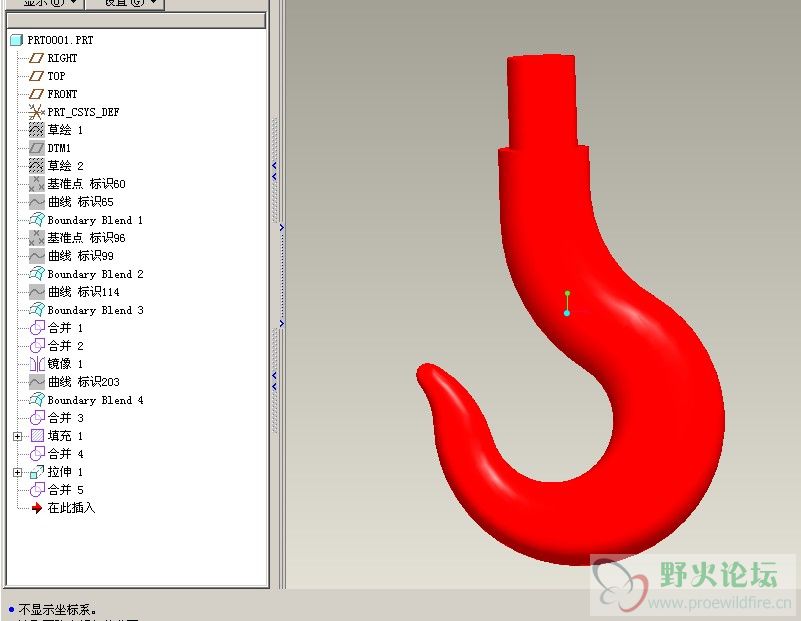Image resolution: width=801 pixels, height=621 pixels.
Task: Select 草绘 1 label
Action: (65, 130)
